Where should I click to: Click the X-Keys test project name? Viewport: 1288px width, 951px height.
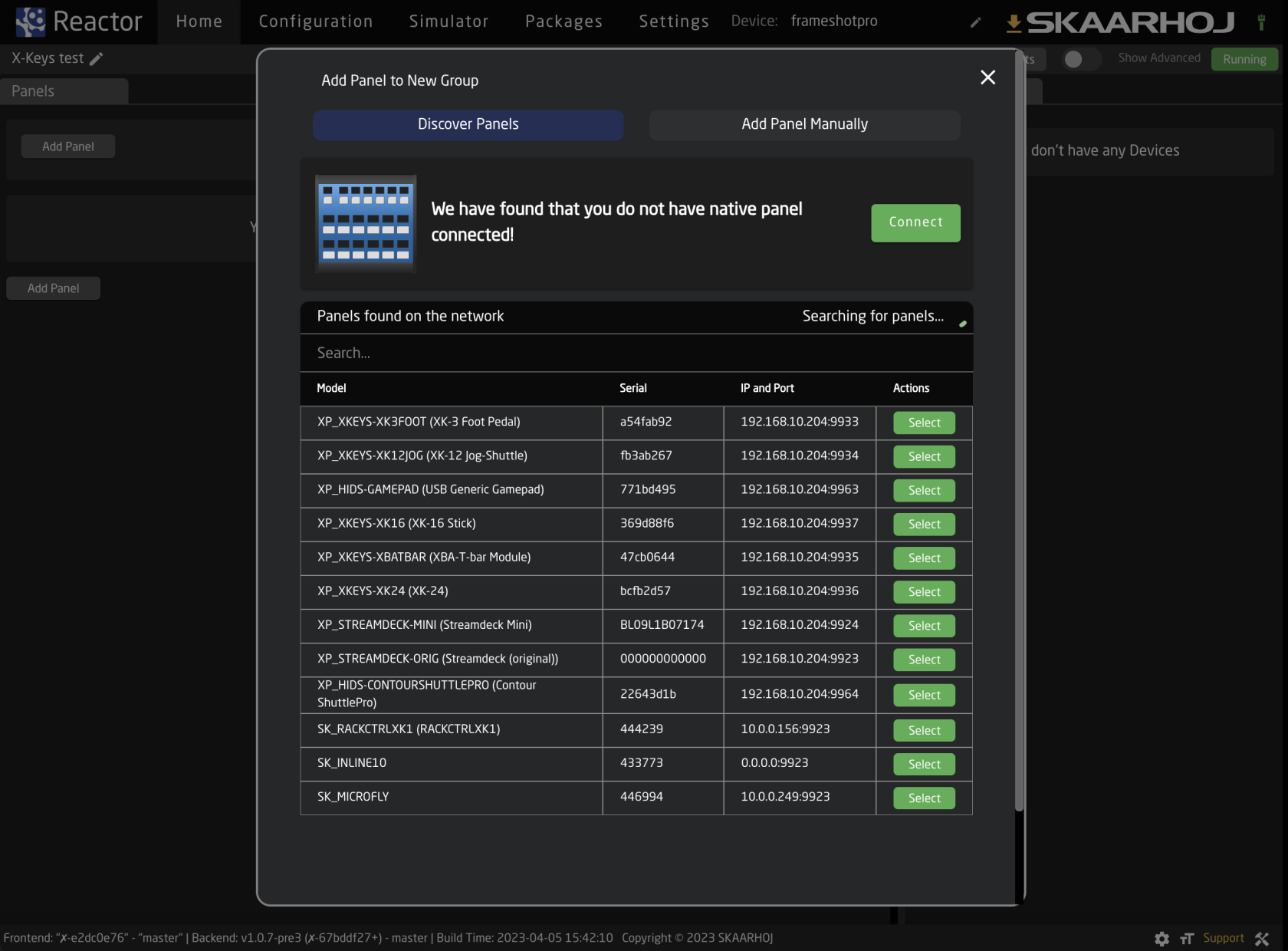point(48,58)
